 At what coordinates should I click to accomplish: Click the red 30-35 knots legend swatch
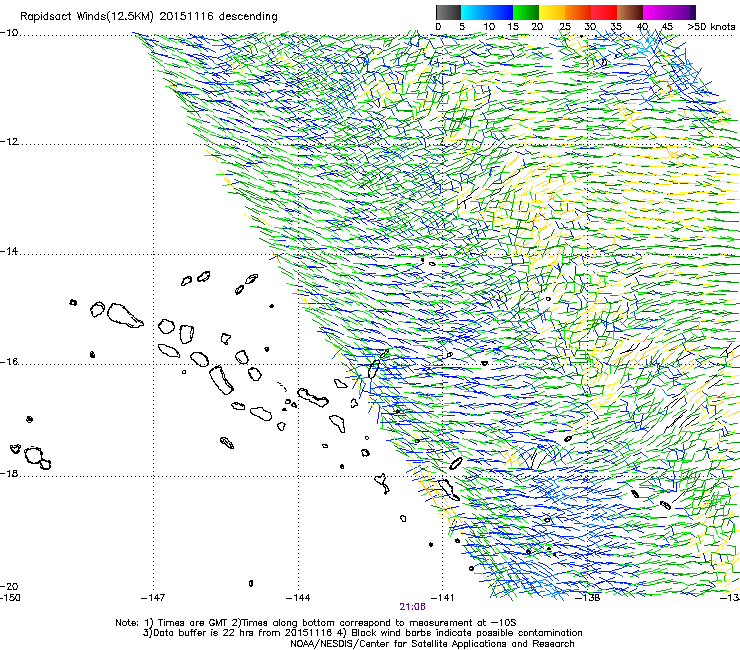click(604, 12)
